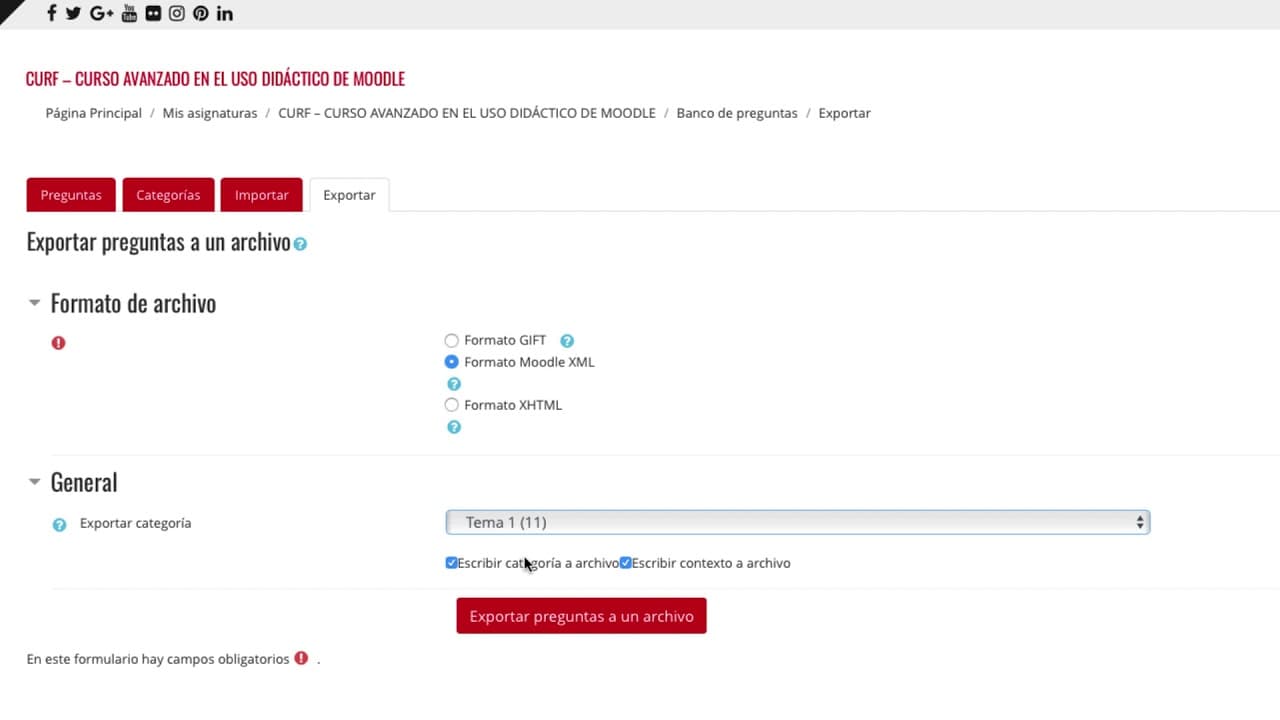Click the required icon beside campos obligatorios notice

(x=301, y=658)
